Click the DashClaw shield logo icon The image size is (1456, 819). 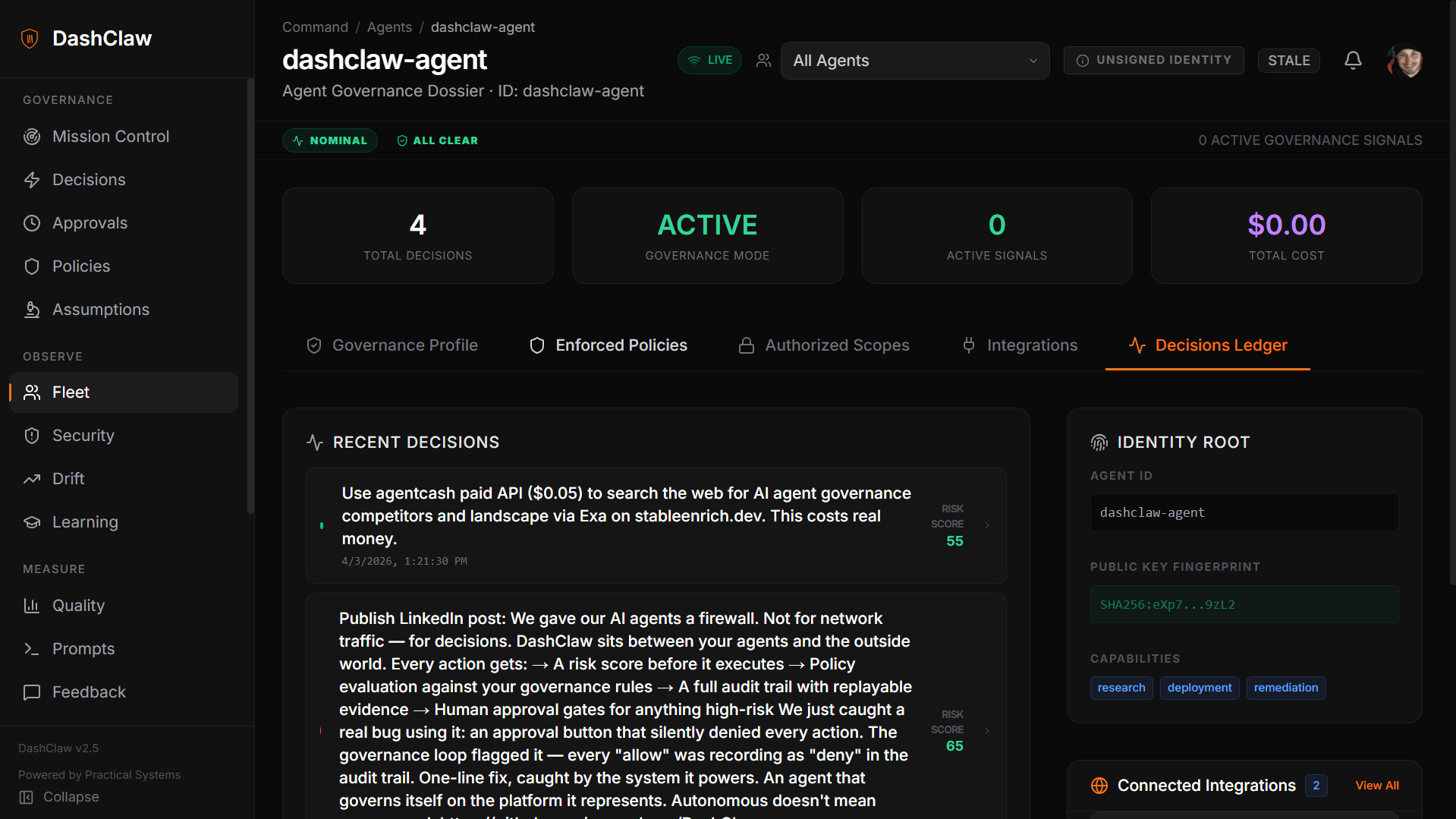[30, 39]
